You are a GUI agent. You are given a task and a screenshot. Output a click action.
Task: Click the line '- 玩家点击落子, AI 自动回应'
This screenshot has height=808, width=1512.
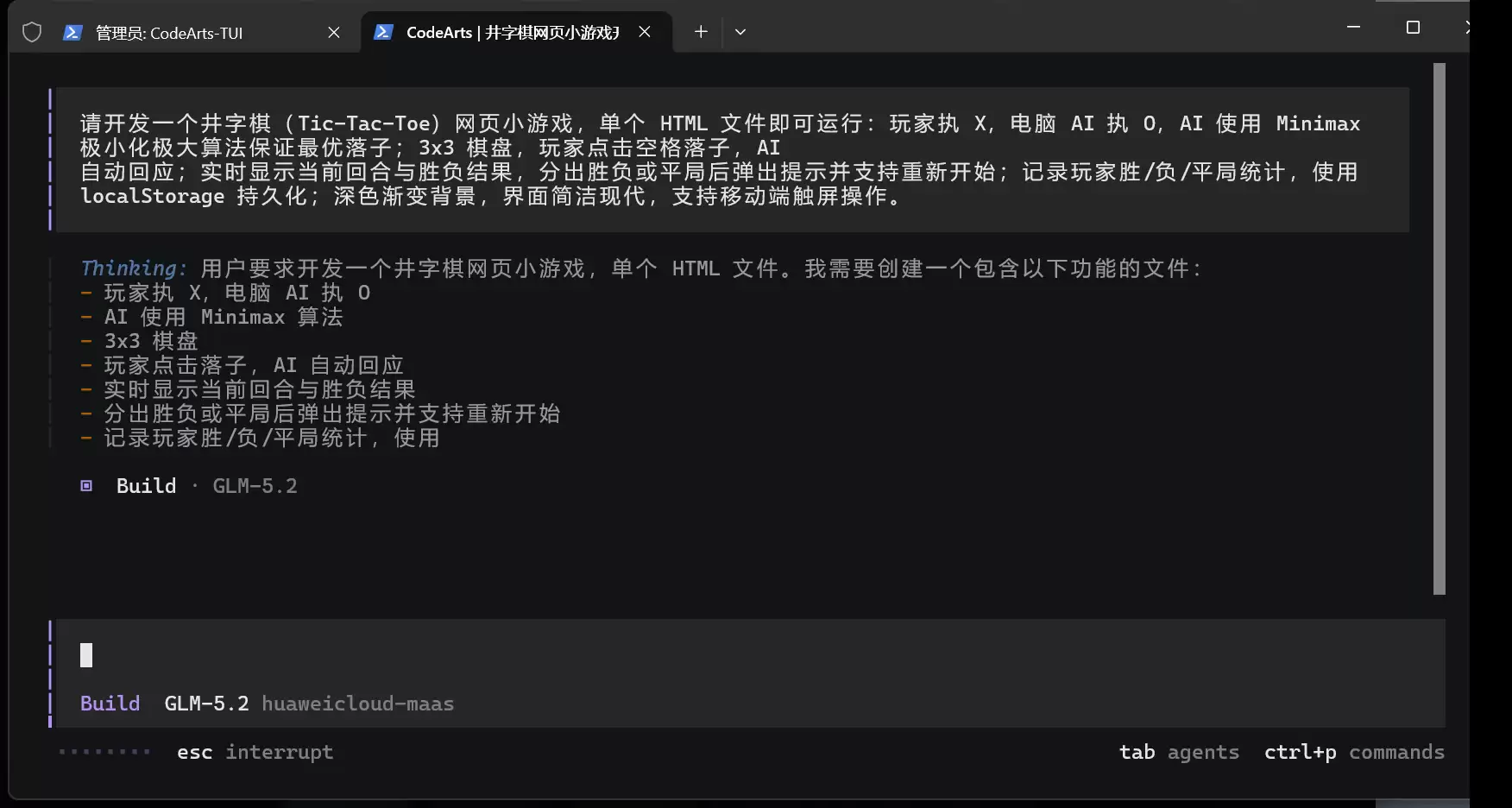click(242, 365)
